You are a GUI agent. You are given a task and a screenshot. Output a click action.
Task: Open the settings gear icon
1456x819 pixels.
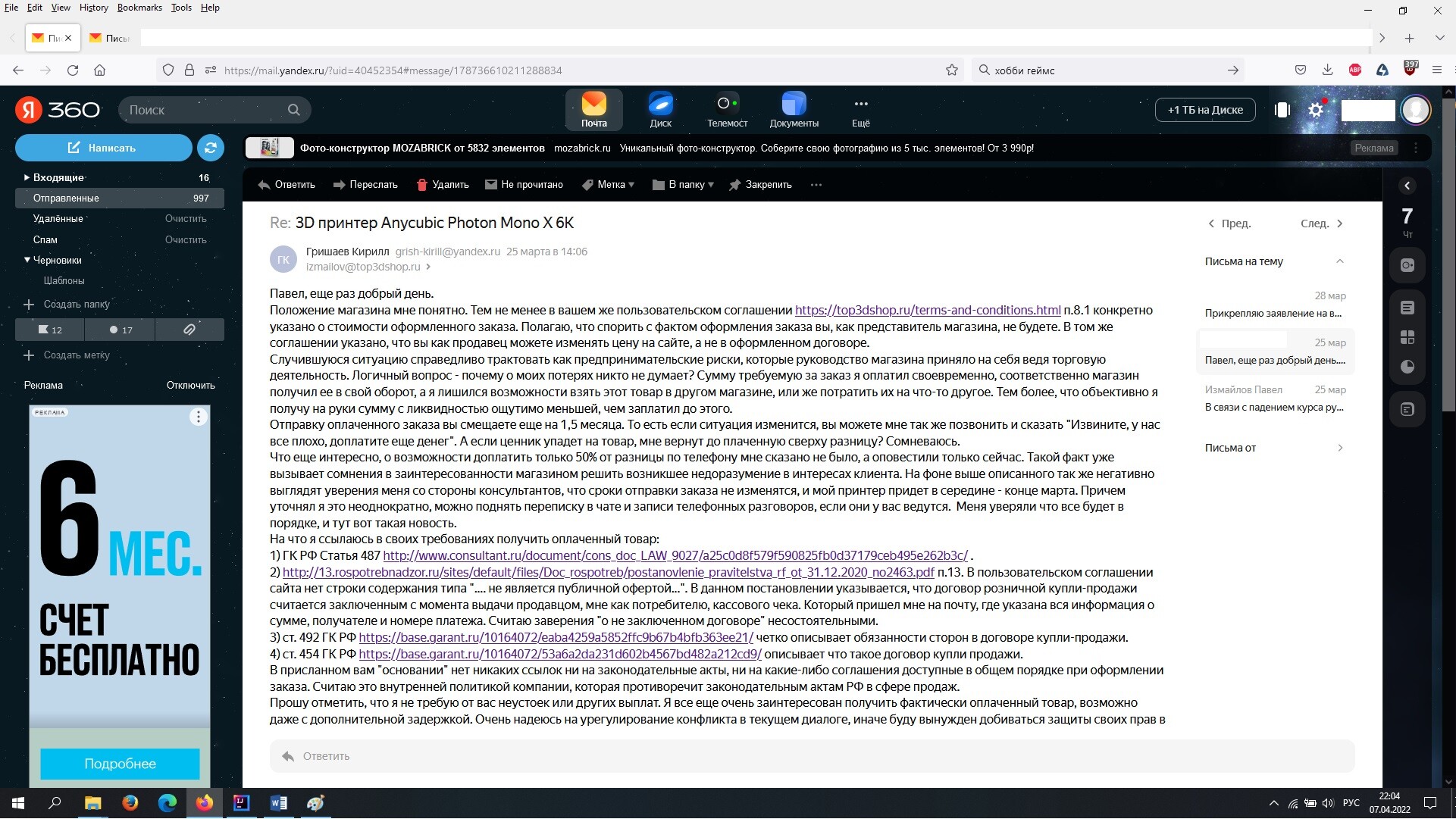coord(1316,110)
